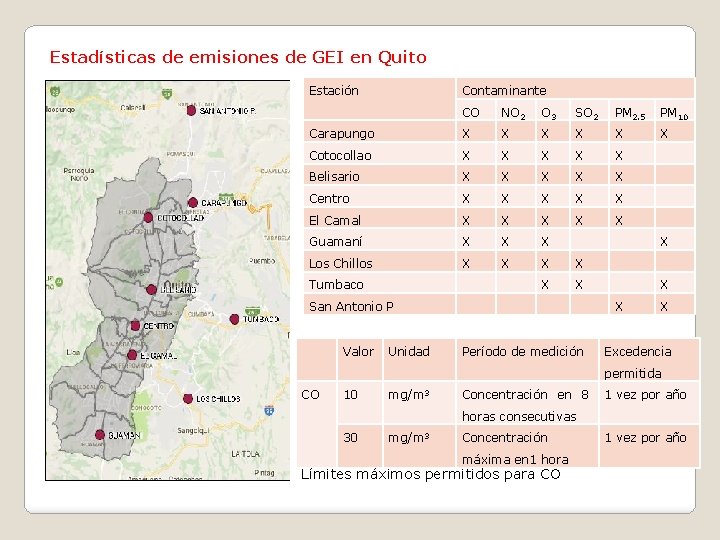This screenshot has width=720, height=540.
Task: Click the X under SO2 in Los Chillos row
Action: click(x=579, y=263)
